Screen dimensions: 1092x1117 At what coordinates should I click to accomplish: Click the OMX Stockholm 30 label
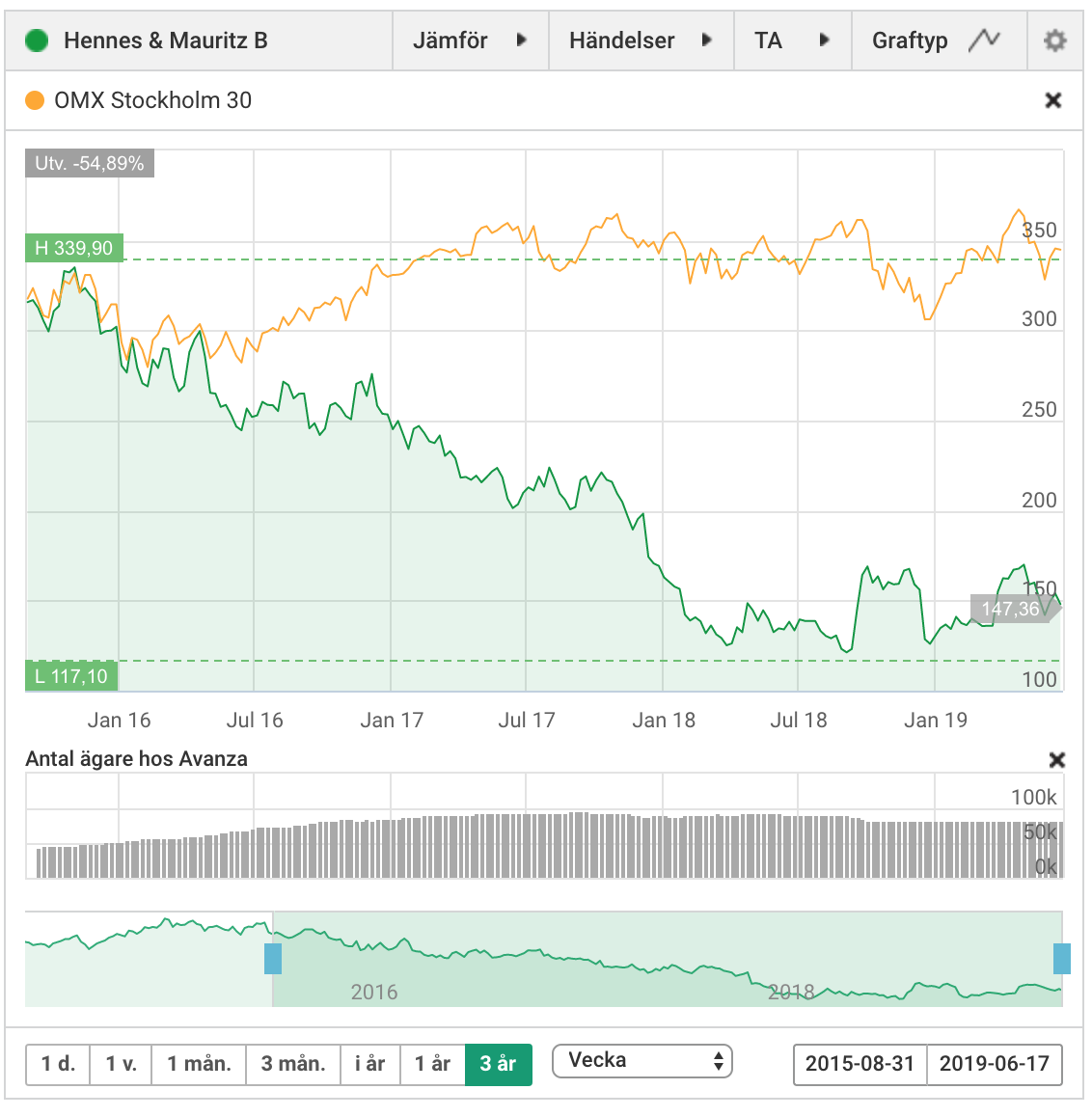point(153,100)
